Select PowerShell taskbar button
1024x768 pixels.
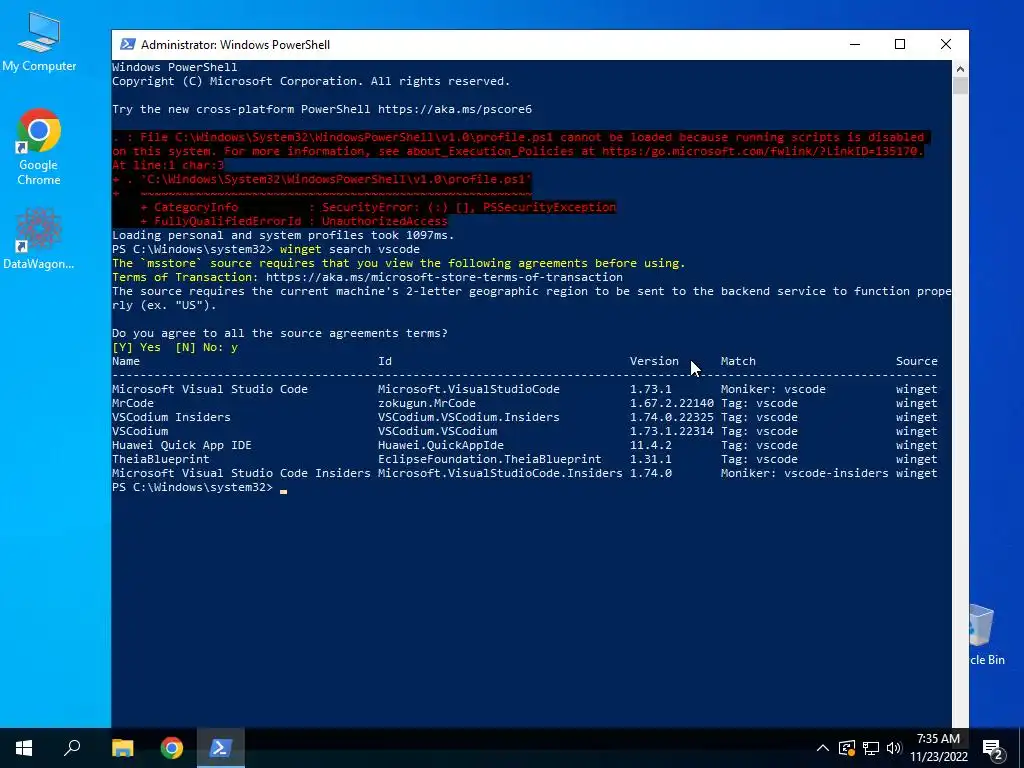(221, 748)
